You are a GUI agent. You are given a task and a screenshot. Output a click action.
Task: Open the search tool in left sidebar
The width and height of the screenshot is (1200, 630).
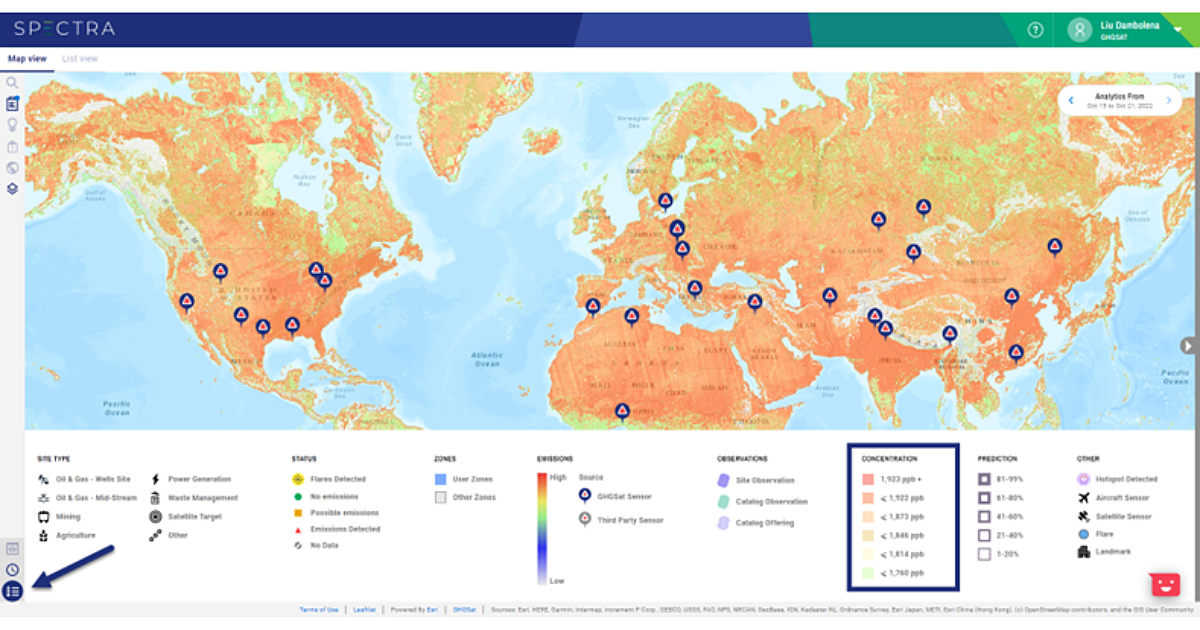[x=12, y=83]
